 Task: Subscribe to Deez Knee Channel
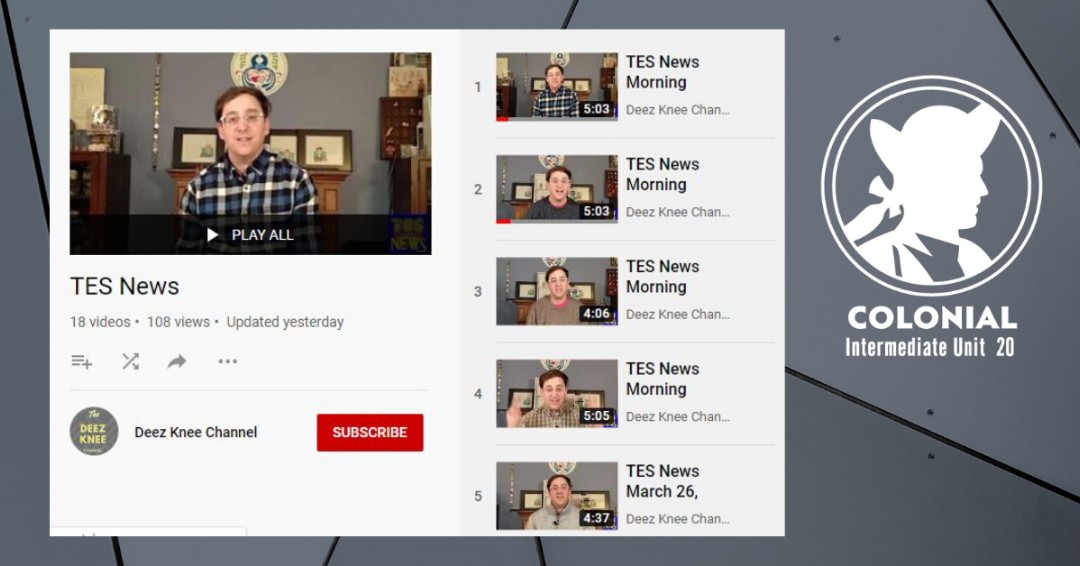point(370,432)
